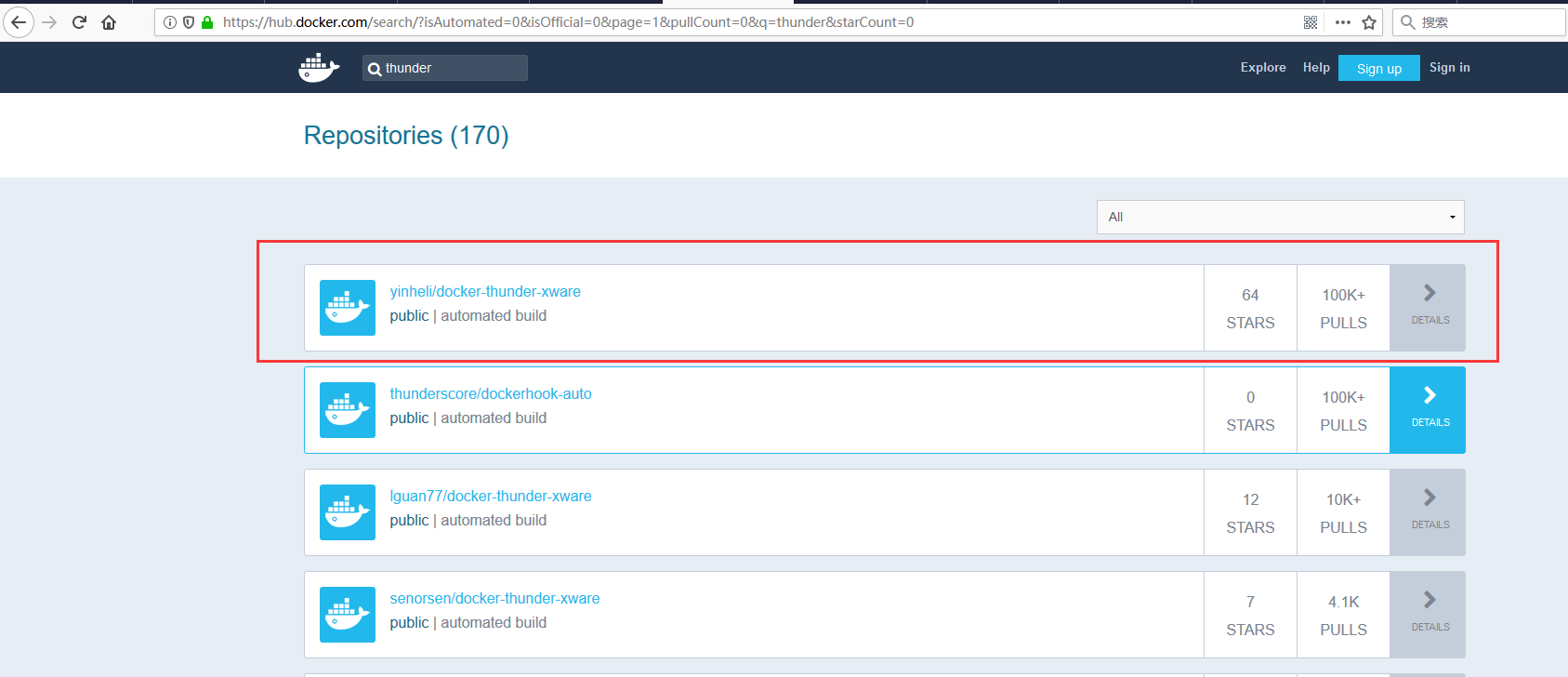The height and width of the screenshot is (677, 1568).
Task: Click the 4.1K PULLS count
Action: (1343, 615)
